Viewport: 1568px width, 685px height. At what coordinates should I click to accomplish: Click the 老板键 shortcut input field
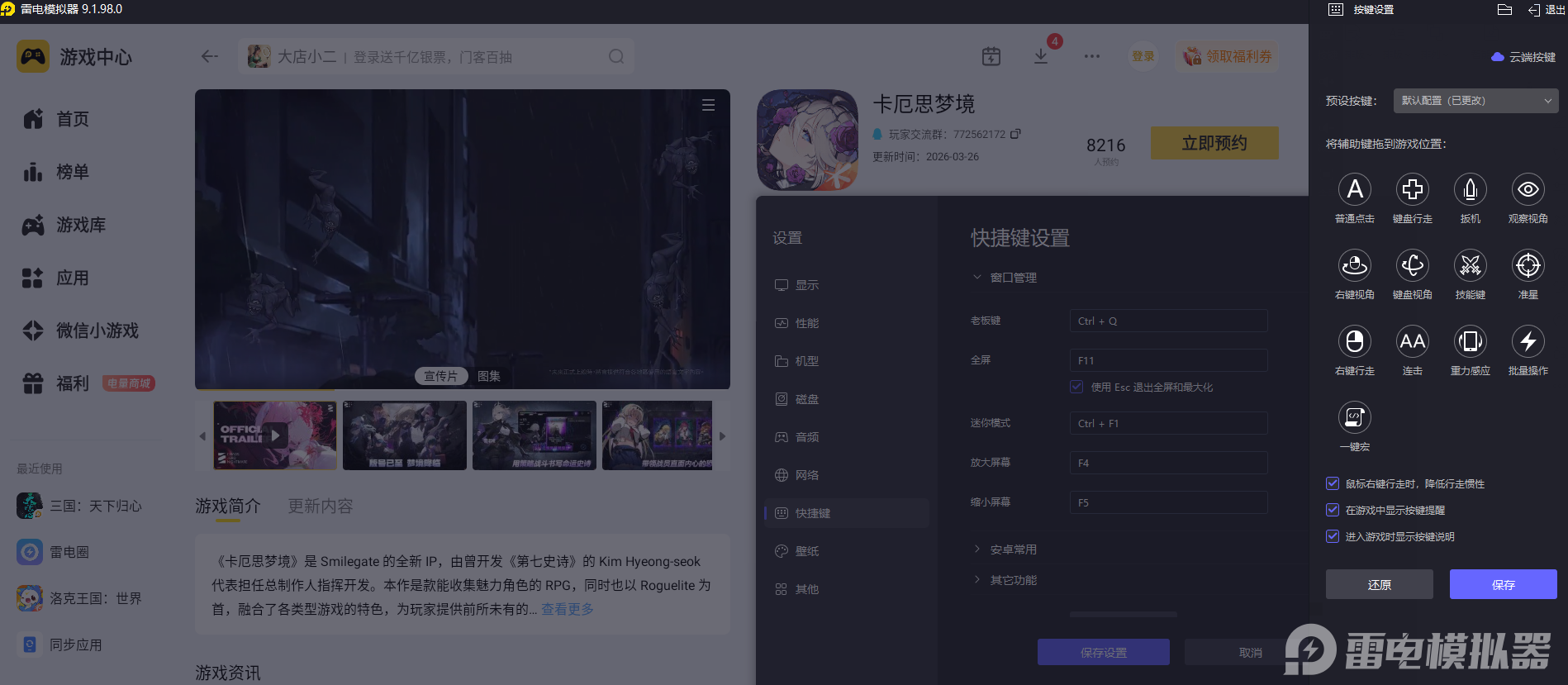tap(1168, 321)
